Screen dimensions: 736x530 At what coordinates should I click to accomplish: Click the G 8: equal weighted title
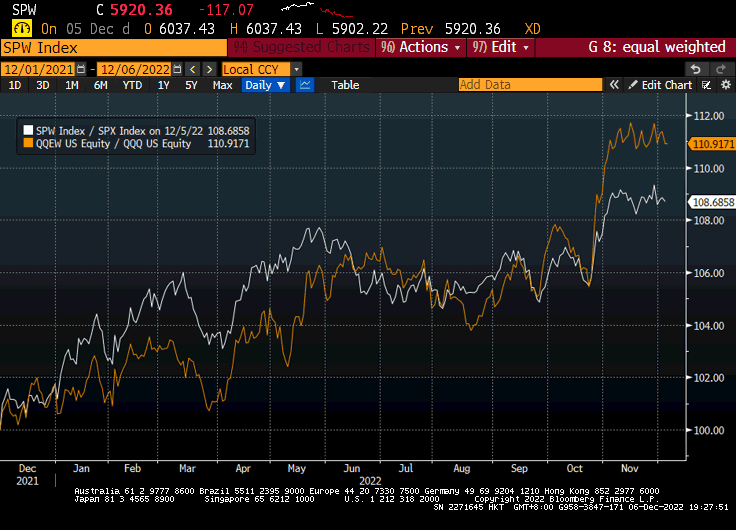657,47
